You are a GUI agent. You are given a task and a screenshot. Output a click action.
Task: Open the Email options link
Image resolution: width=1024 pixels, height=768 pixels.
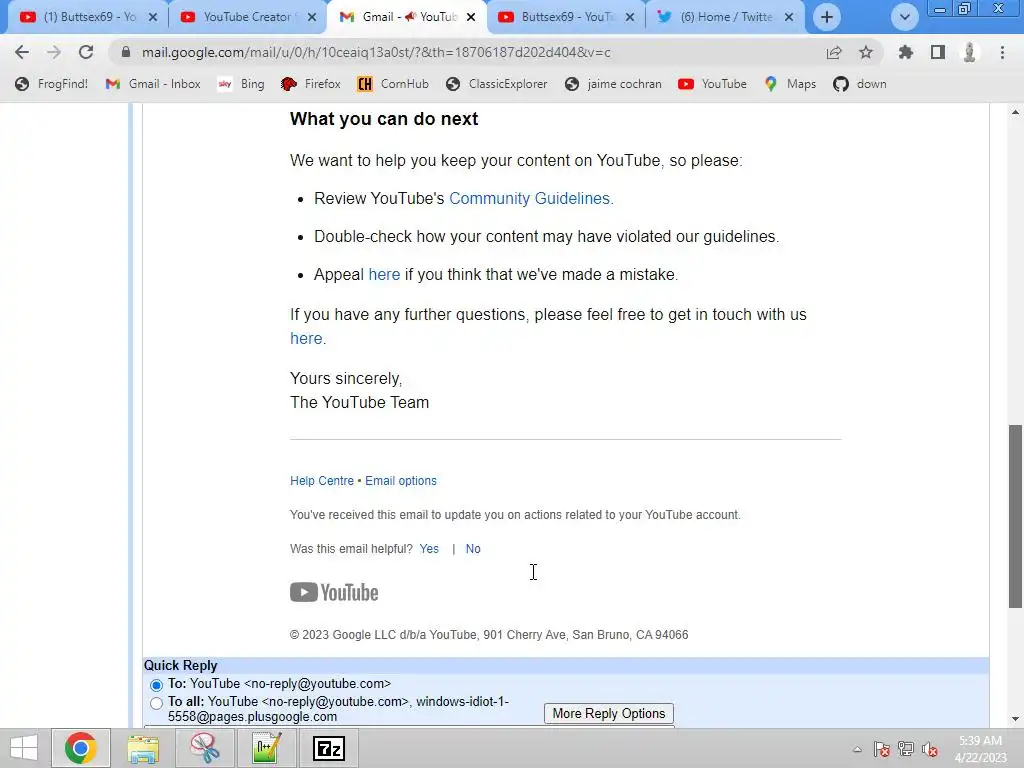click(x=400, y=481)
